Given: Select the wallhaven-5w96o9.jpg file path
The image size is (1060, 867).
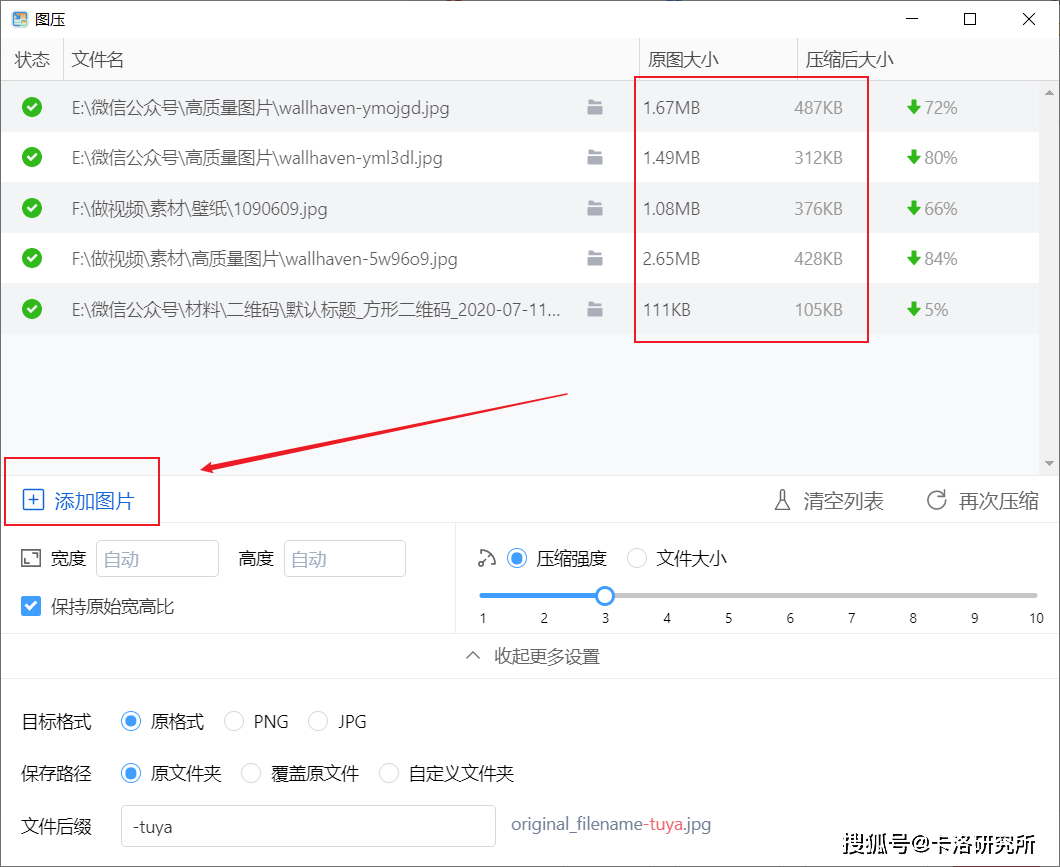Looking at the screenshot, I should [x=264, y=258].
